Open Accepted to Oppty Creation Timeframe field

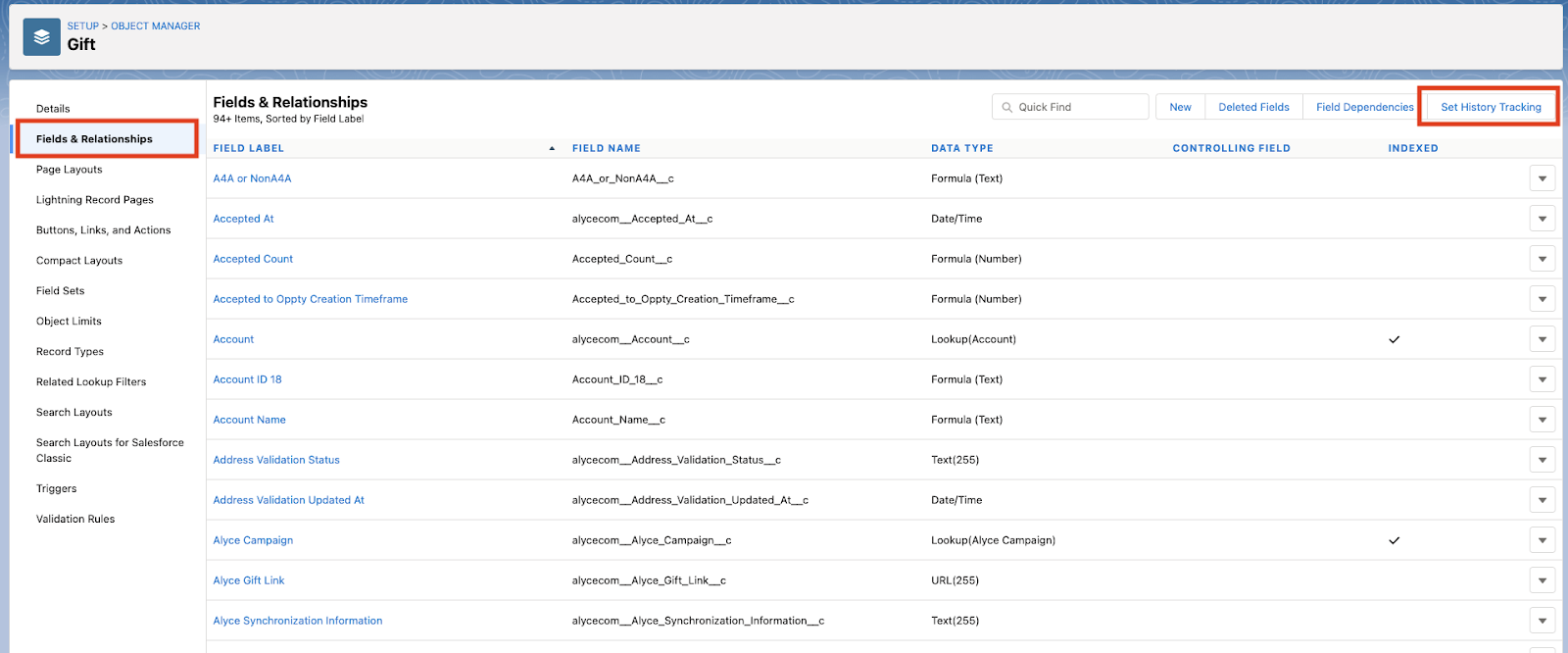(310, 299)
